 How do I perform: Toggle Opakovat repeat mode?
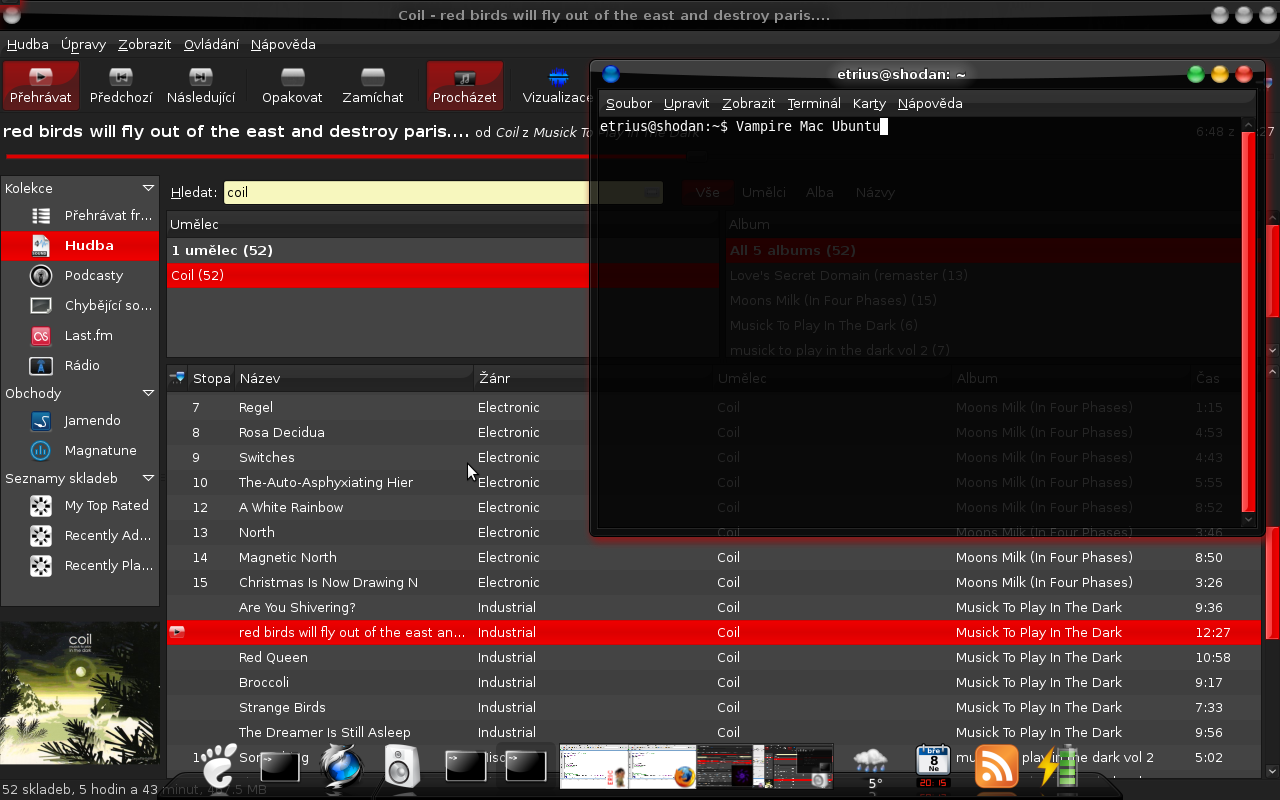[292, 85]
